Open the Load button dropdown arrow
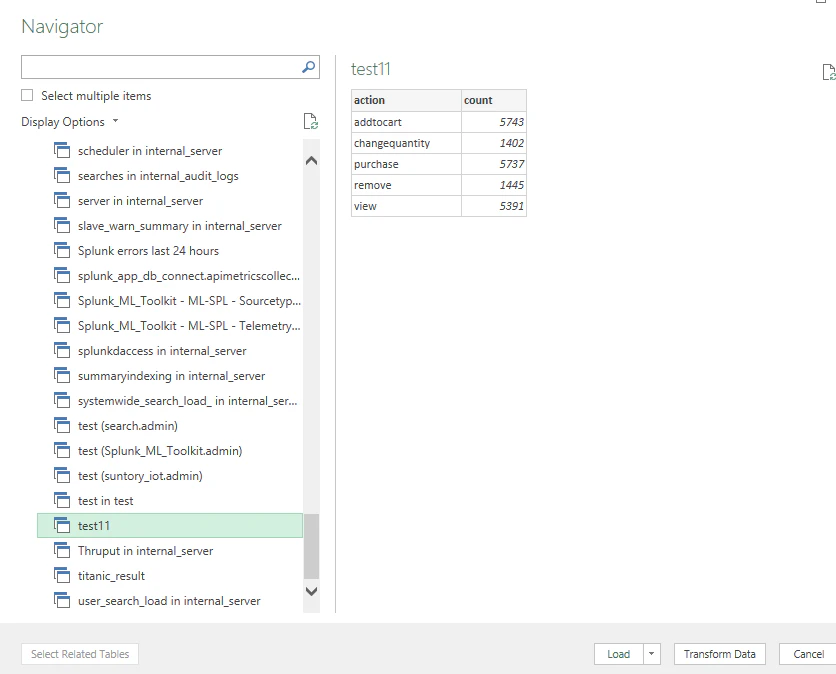 (652, 654)
